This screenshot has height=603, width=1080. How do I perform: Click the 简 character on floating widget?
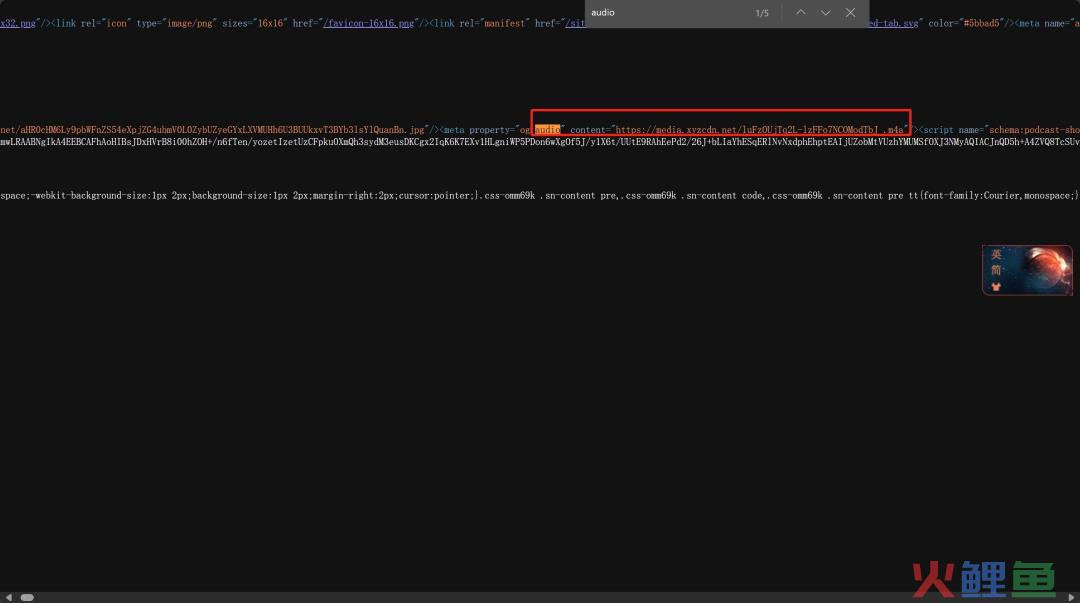[996, 269]
